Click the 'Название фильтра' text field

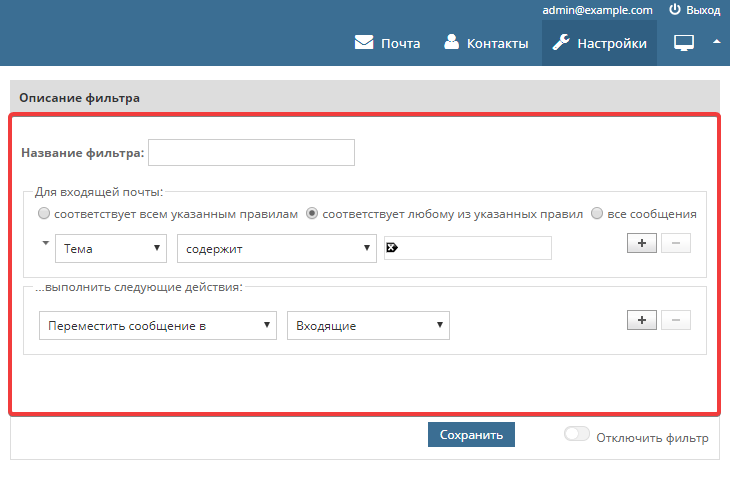pos(251,152)
